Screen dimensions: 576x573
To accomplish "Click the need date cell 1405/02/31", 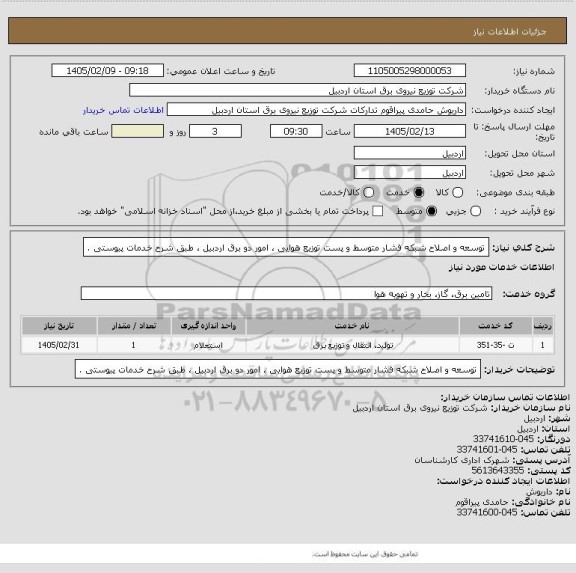I will pos(59,345).
